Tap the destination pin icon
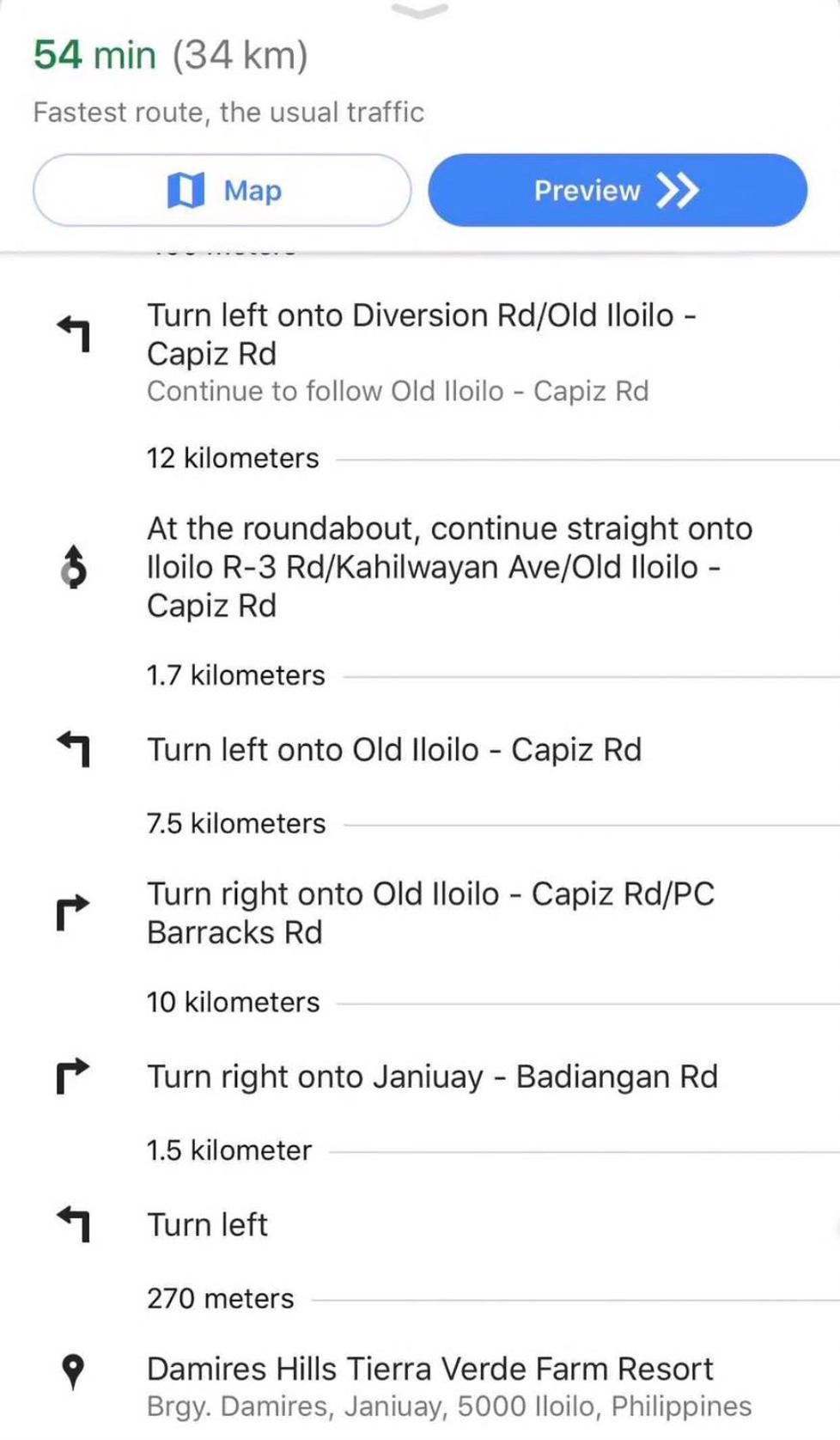The width and height of the screenshot is (840, 1440). [74, 1371]
